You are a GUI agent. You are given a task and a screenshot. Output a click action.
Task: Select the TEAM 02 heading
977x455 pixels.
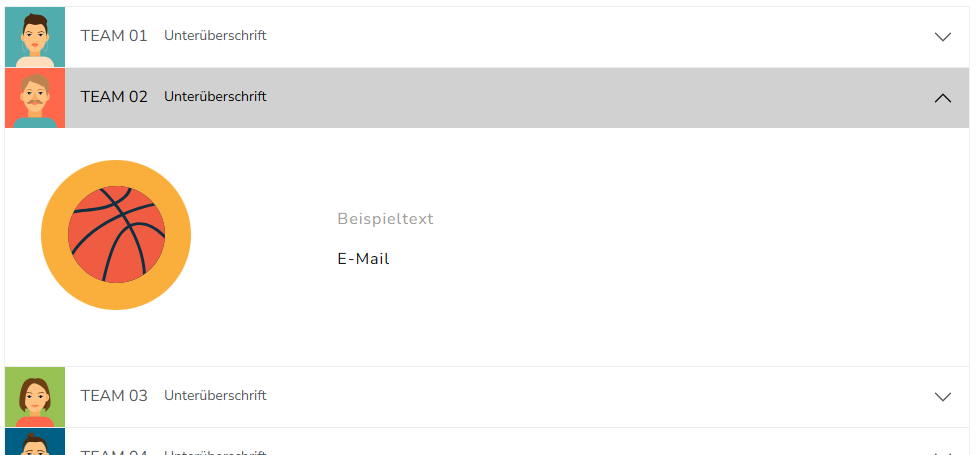114,97
